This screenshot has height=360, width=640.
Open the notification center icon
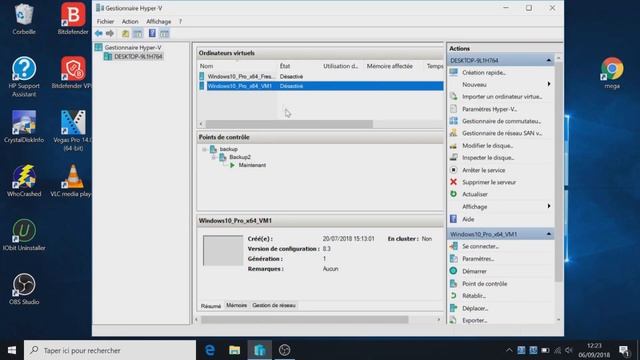coord(624,350)
